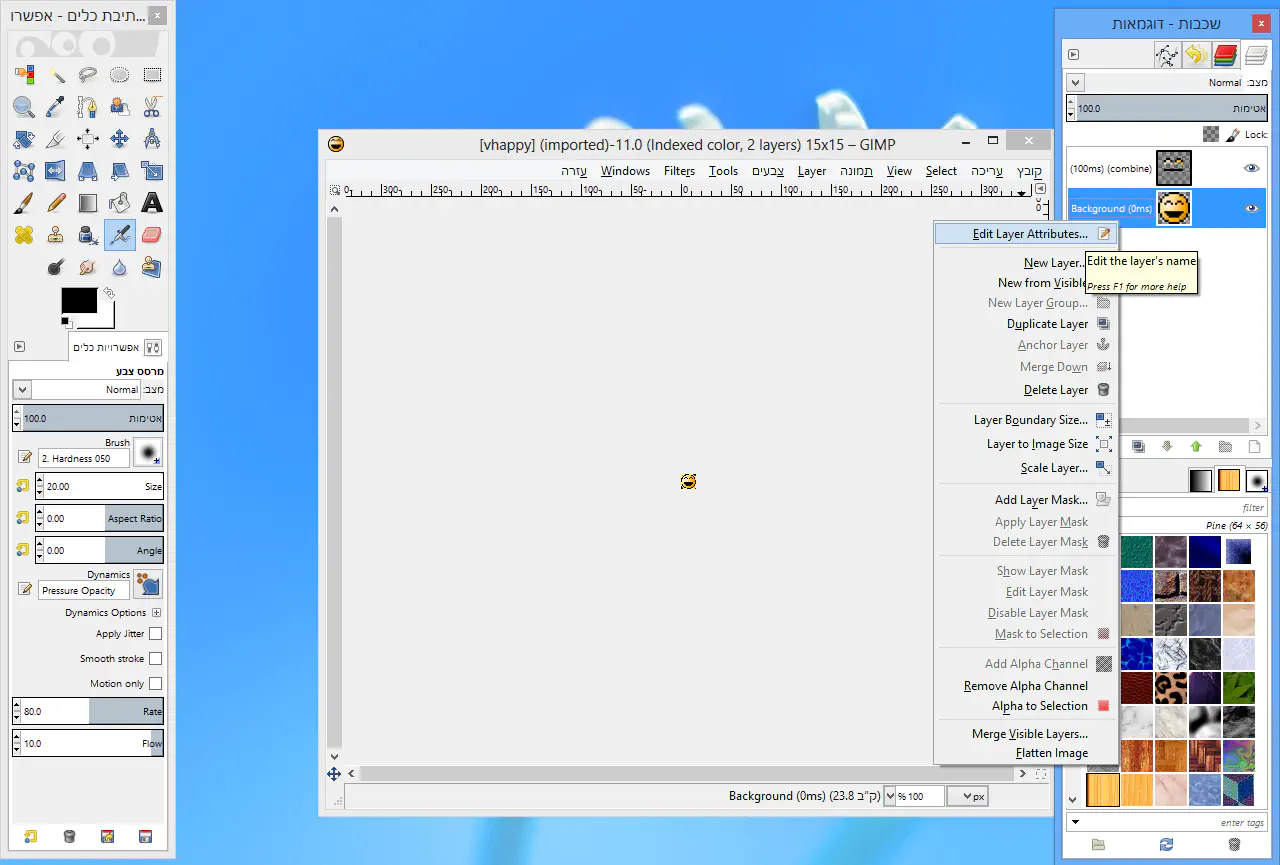1280x865 pixels.
Task: Pick the Zoom magnifier tool
Action: (x=24, y=107)
